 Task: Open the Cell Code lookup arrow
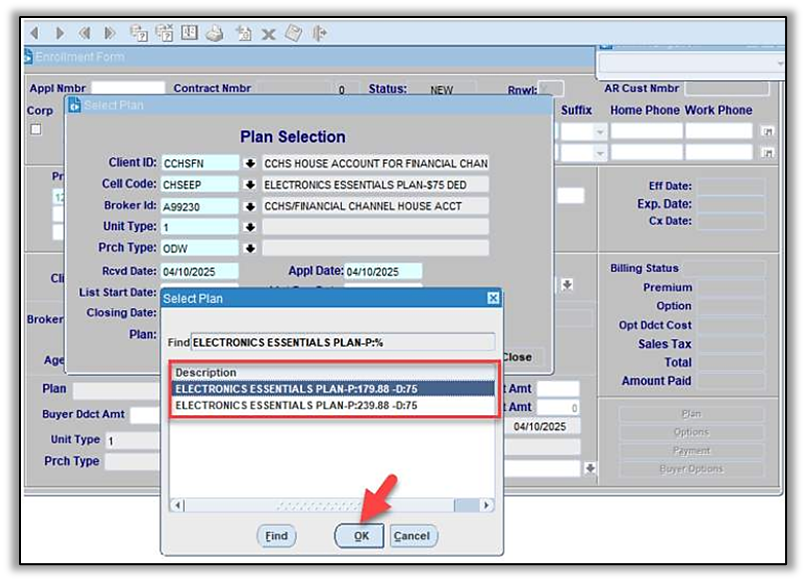[x=250, y=185]
